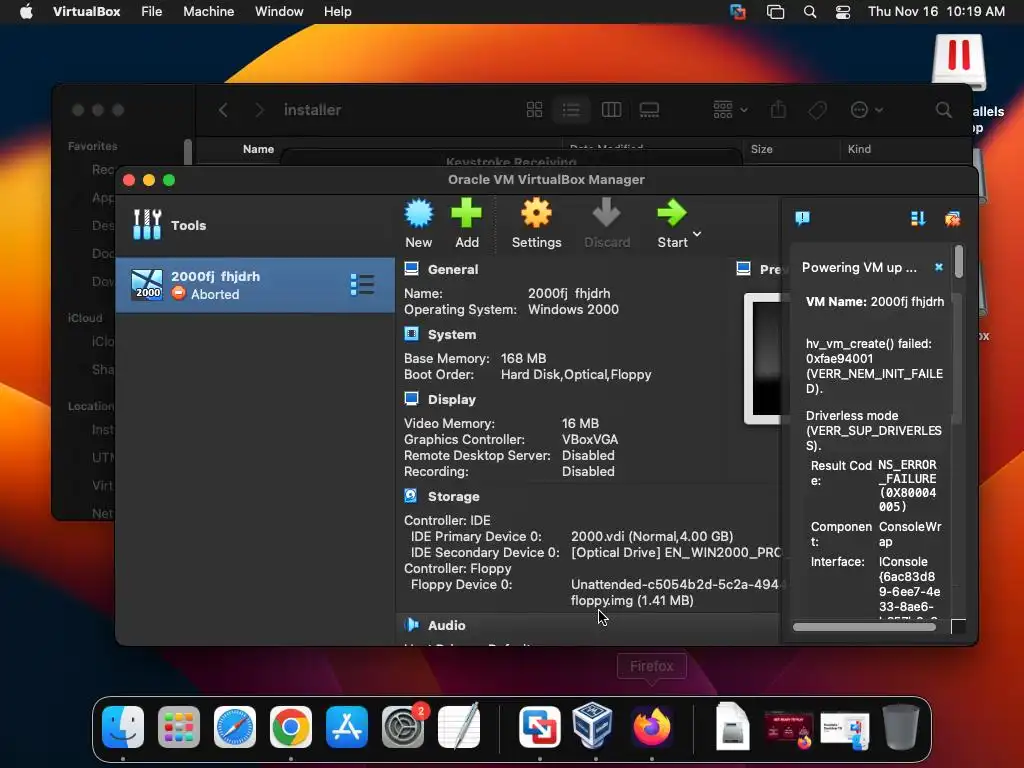The image size is (1024, 768).
Task: Click the Add machine green plus icon
Action: point(466,214)
